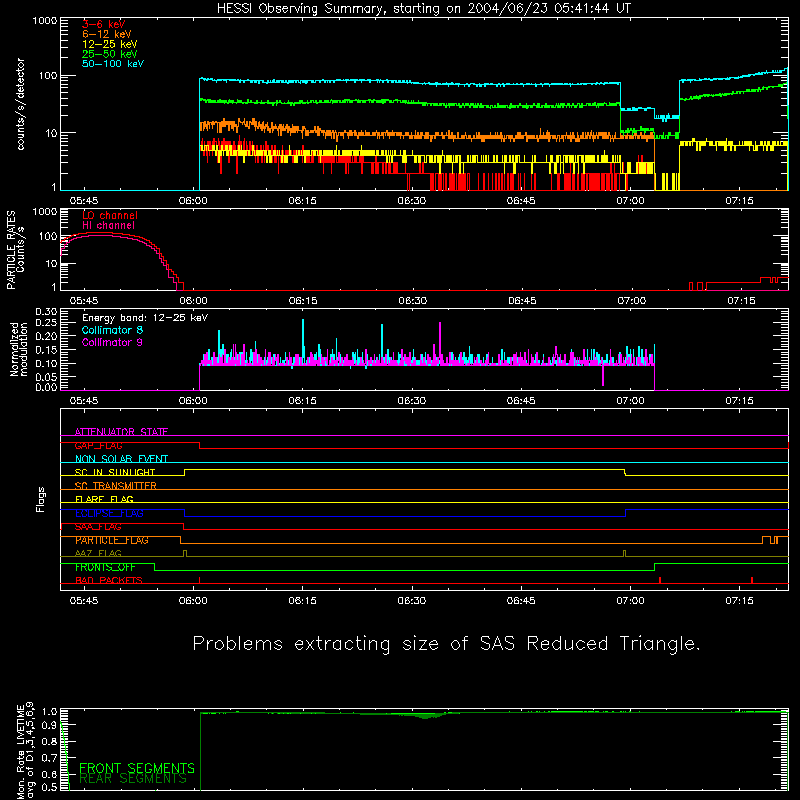This screenshot has width=800, height=800.
Task: Select the HI channel legend label
Action: pyautogui.click(x=109, y=225)
